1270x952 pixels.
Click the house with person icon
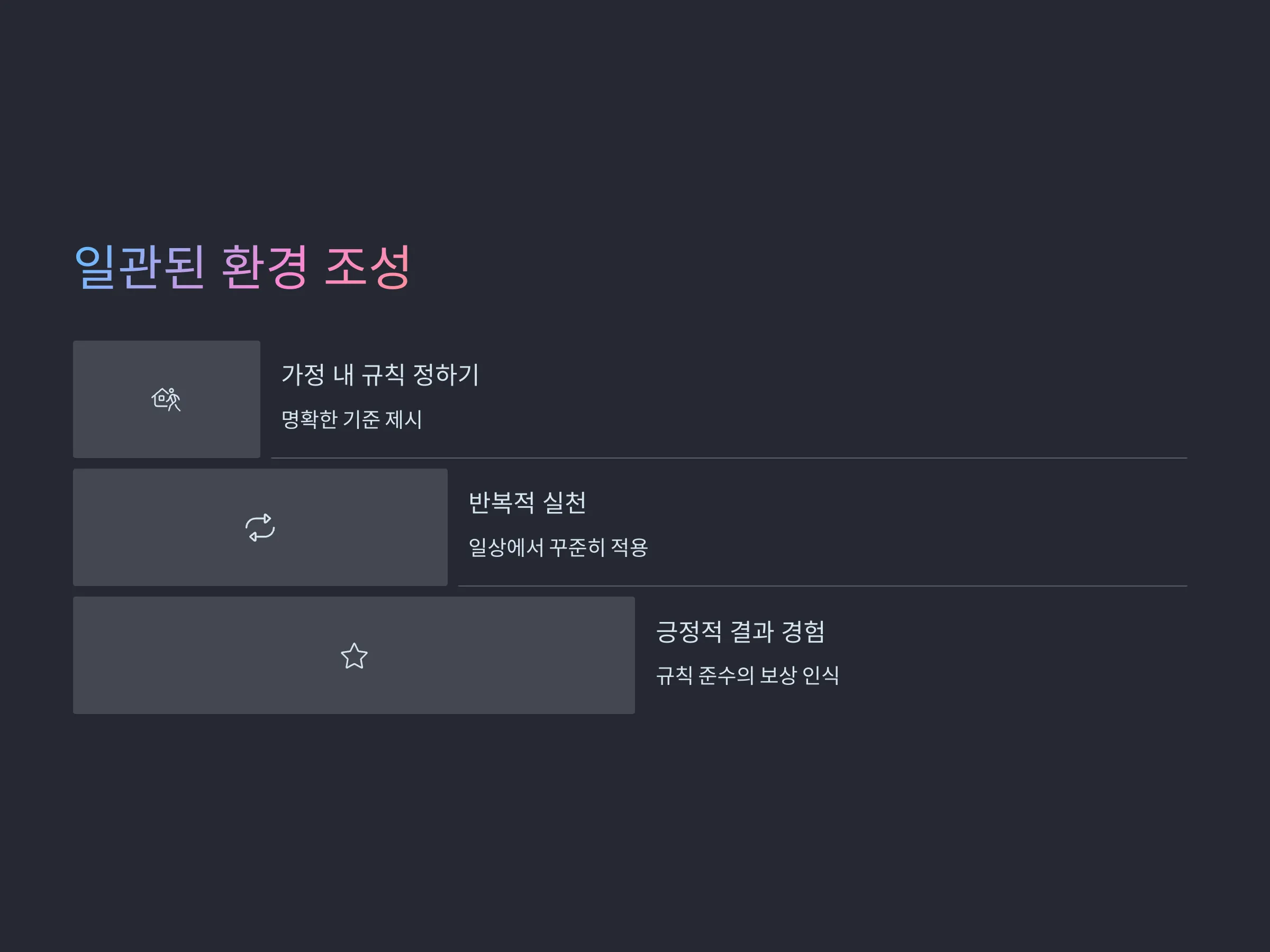coord(166,399)
